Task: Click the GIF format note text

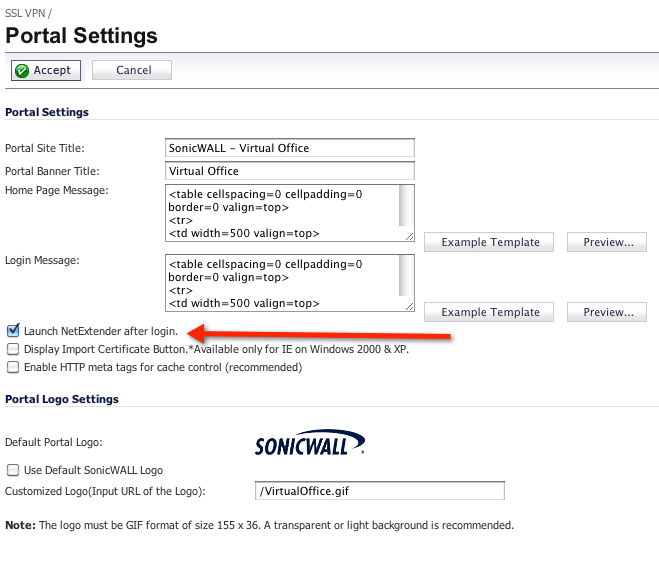Action: click(x=259, y=525)
